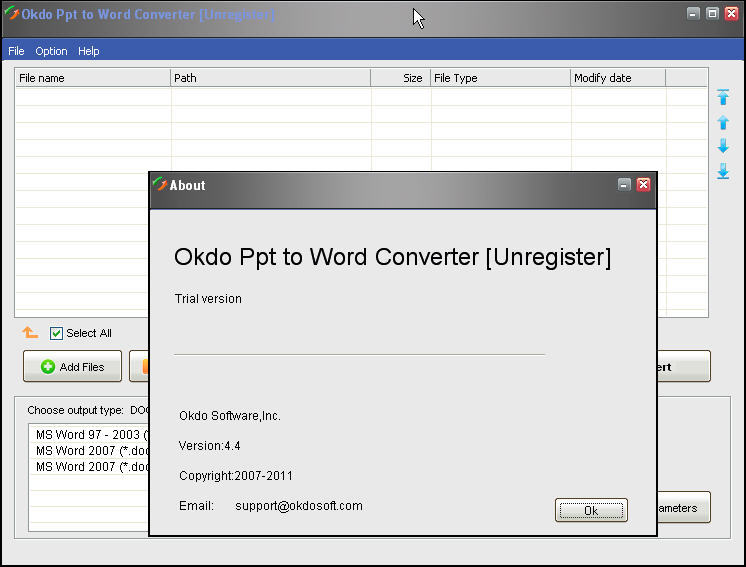Image resolution: width=746 pixels, height=567 pixels.
Task: Sort list by File Type column
Action: click(x=501, y=78)
